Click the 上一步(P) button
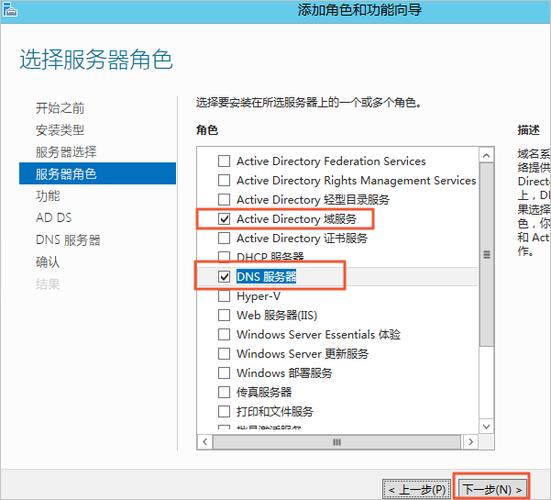This screenshot has height=500, width=551. click(x=417, y=489)
